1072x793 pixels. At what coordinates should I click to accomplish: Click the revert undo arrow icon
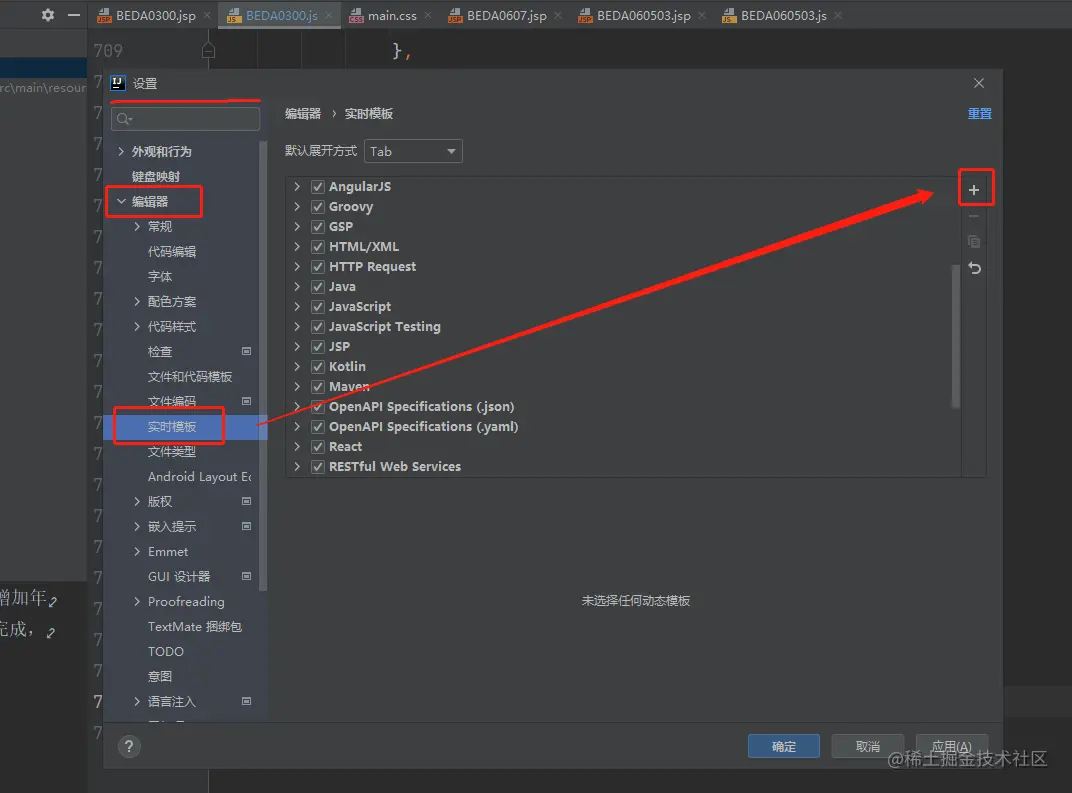pyautogui.click(x=975, y=269)
